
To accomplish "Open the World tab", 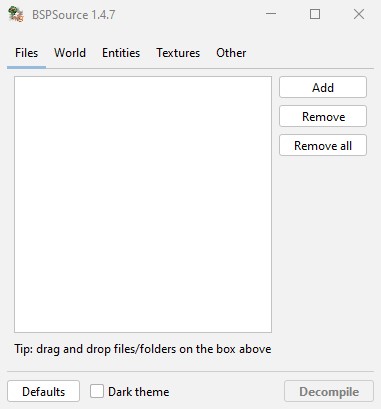I will [70, 53].
